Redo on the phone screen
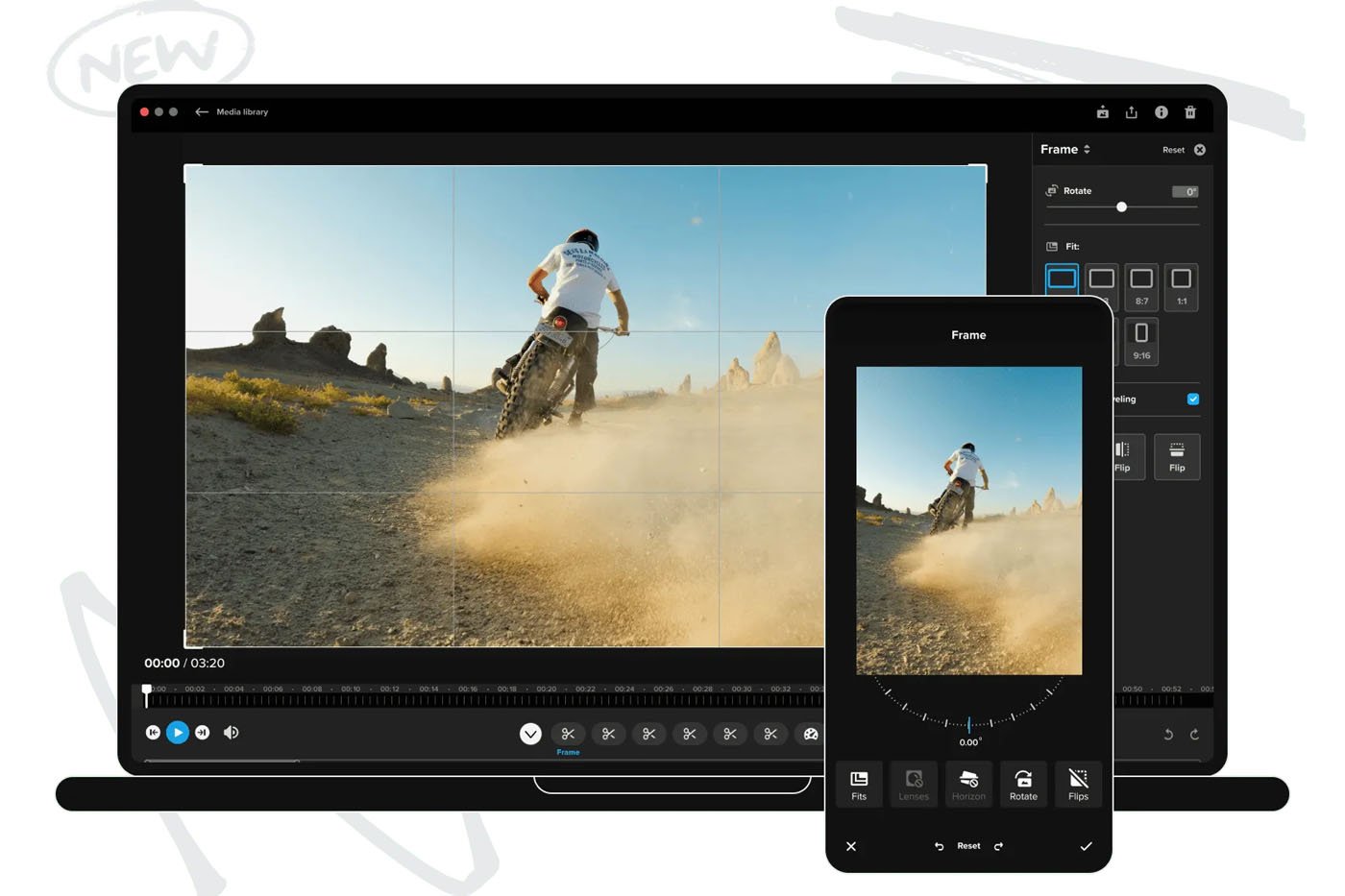 (998, 846)
